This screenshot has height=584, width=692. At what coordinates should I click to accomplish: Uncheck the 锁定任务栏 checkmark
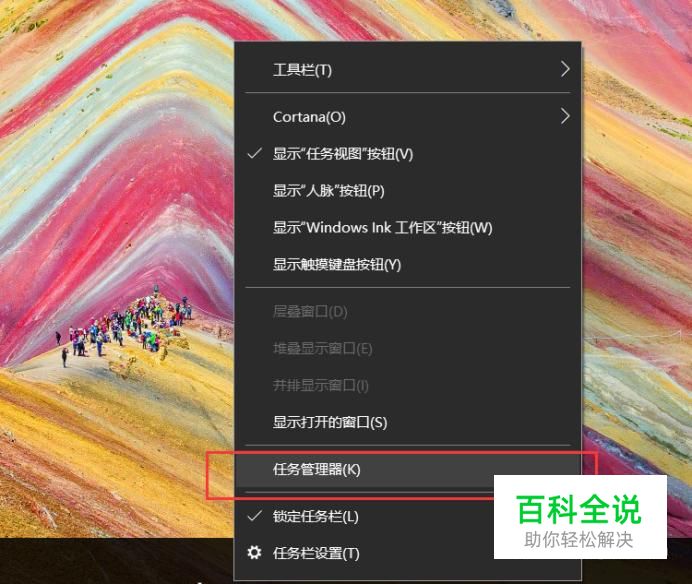[255, 516]
